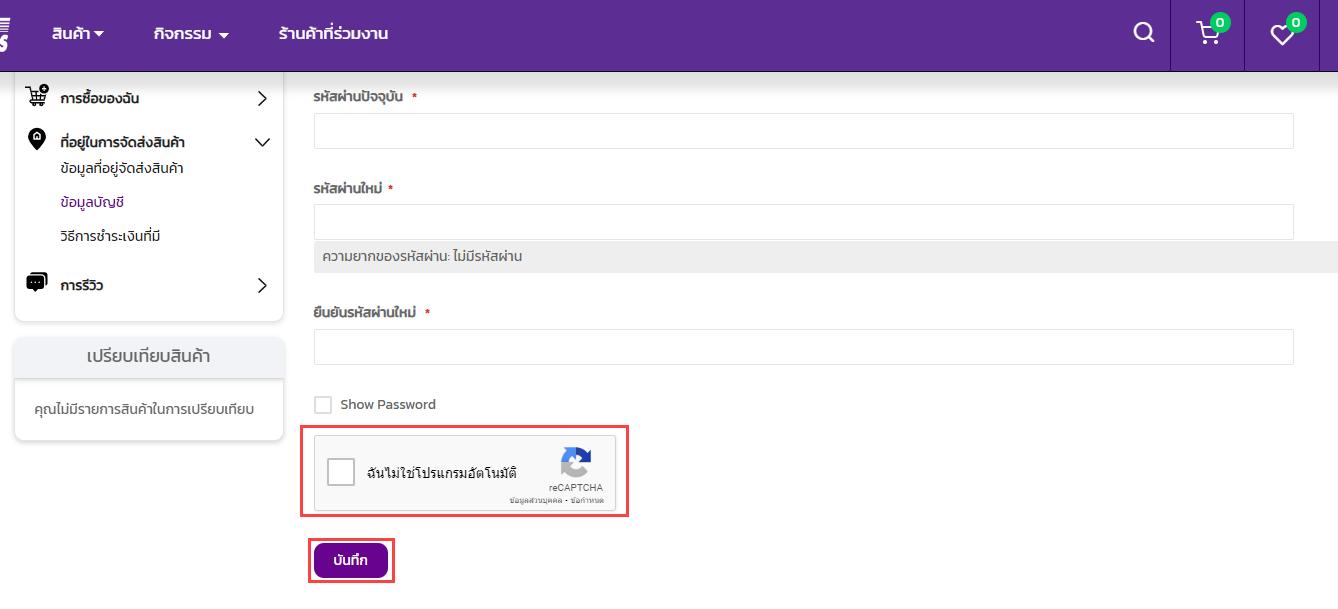This screenshot has width=1338, height=609.
Task: Open the ข้อมูลบัญชี link
Action: tap(92, 202)
